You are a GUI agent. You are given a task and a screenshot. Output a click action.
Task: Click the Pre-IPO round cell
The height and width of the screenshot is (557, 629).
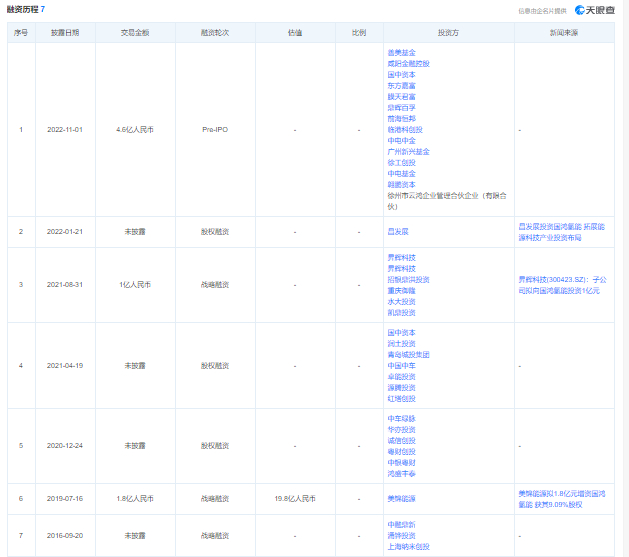click(x=215, y=130)
